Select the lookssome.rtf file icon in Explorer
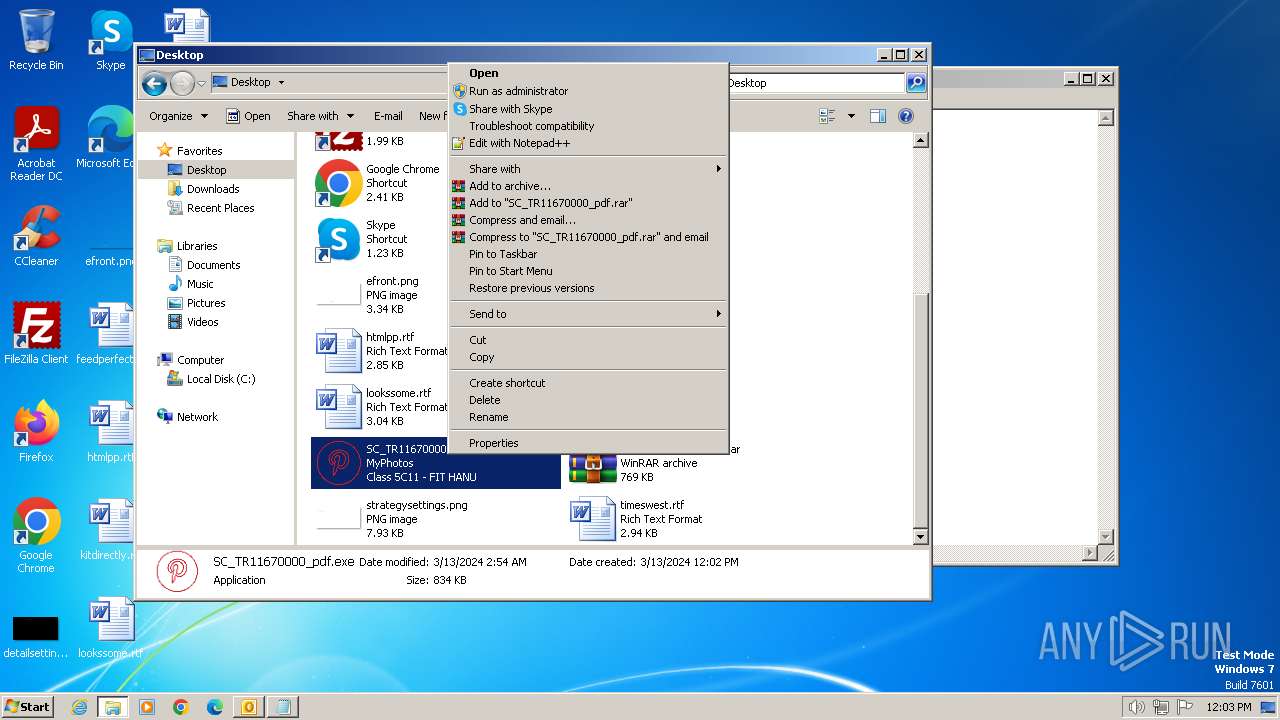This screenshot has height=720, width=1280. pyautogui.click(x=338, y=407)
